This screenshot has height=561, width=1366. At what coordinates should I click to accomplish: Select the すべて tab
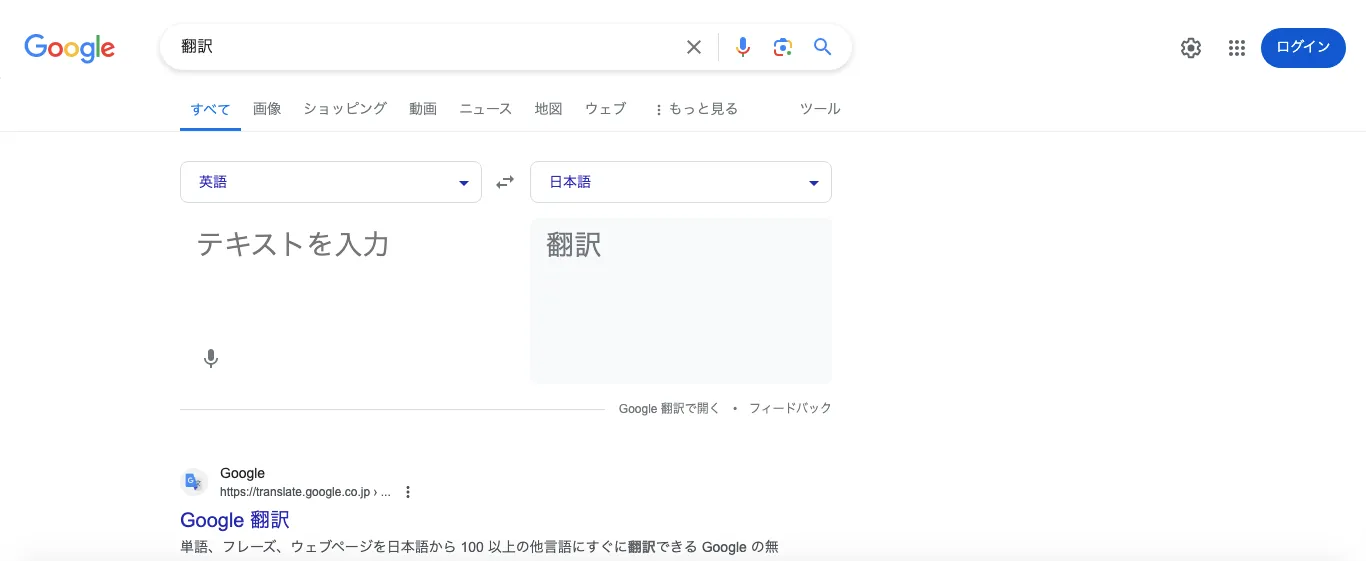coord(210,109)
